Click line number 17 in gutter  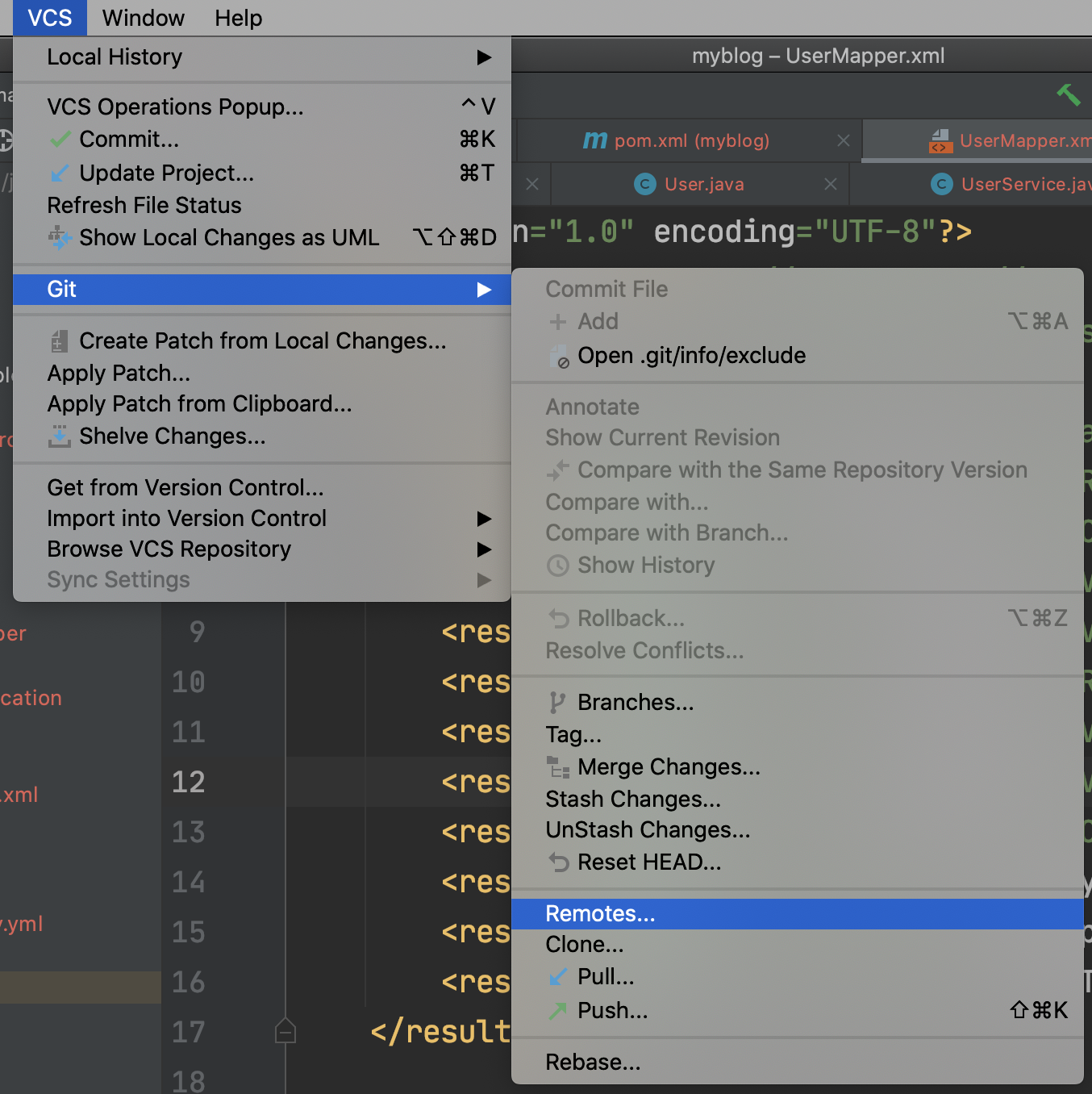click(x=189, y=1032)
